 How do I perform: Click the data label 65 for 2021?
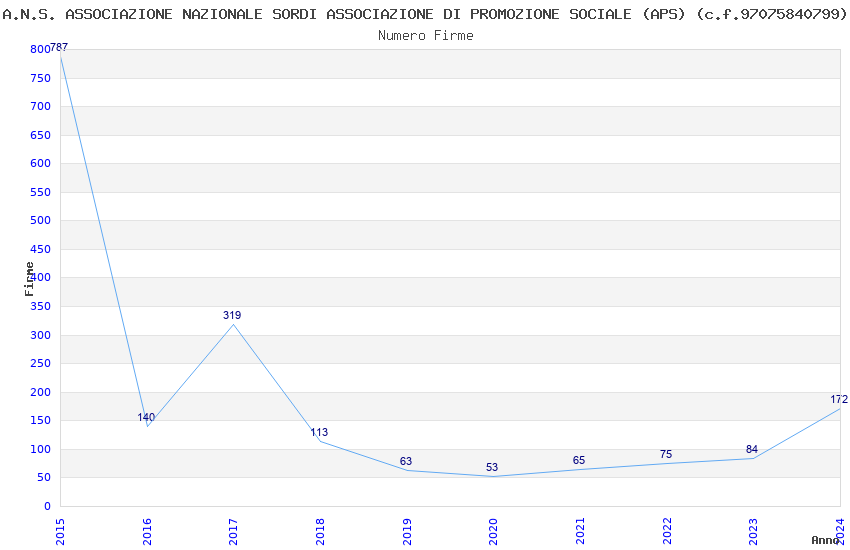click(579, 460)
